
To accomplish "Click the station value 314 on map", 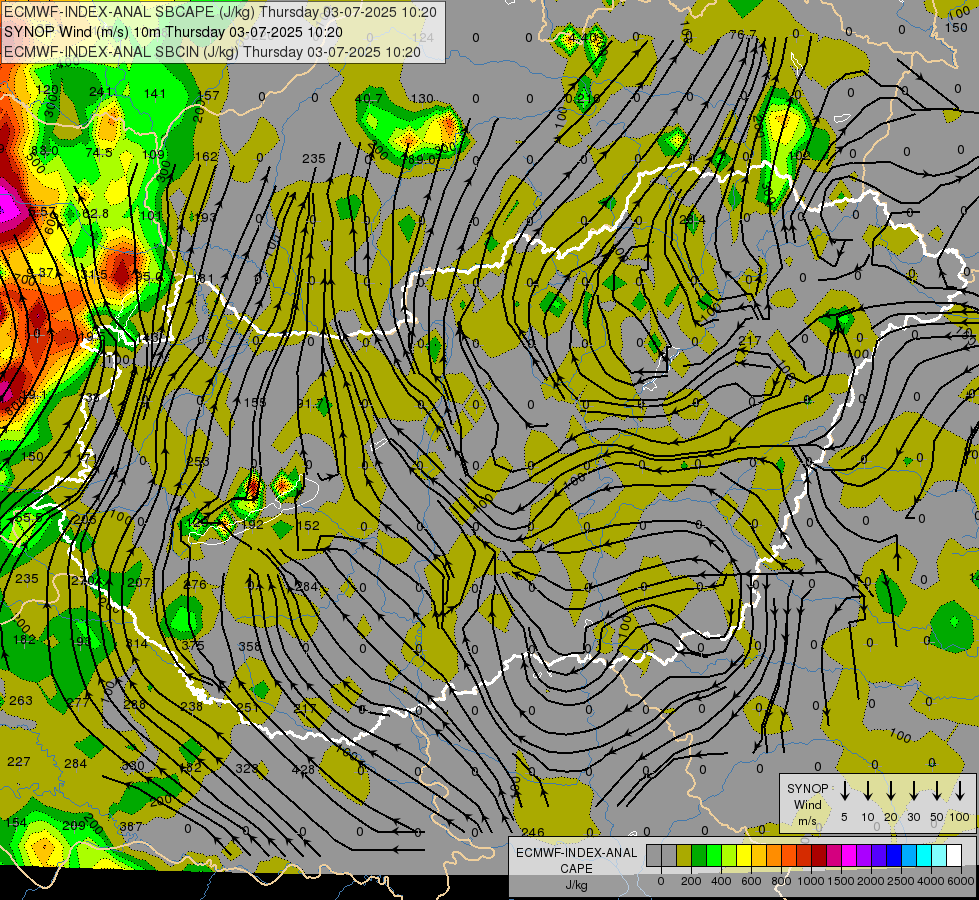I will (x=137, y=643).
